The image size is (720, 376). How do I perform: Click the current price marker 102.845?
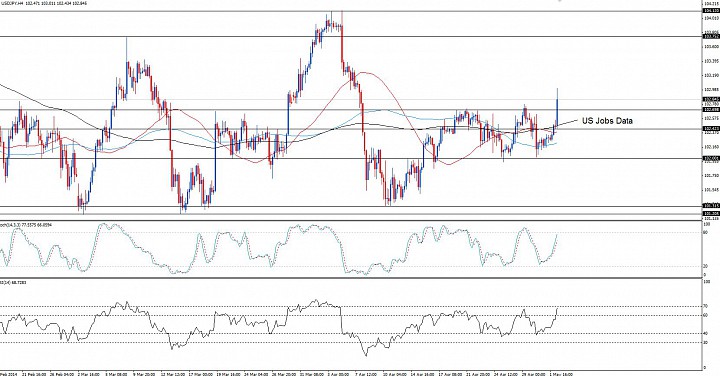tap(711, 99)
